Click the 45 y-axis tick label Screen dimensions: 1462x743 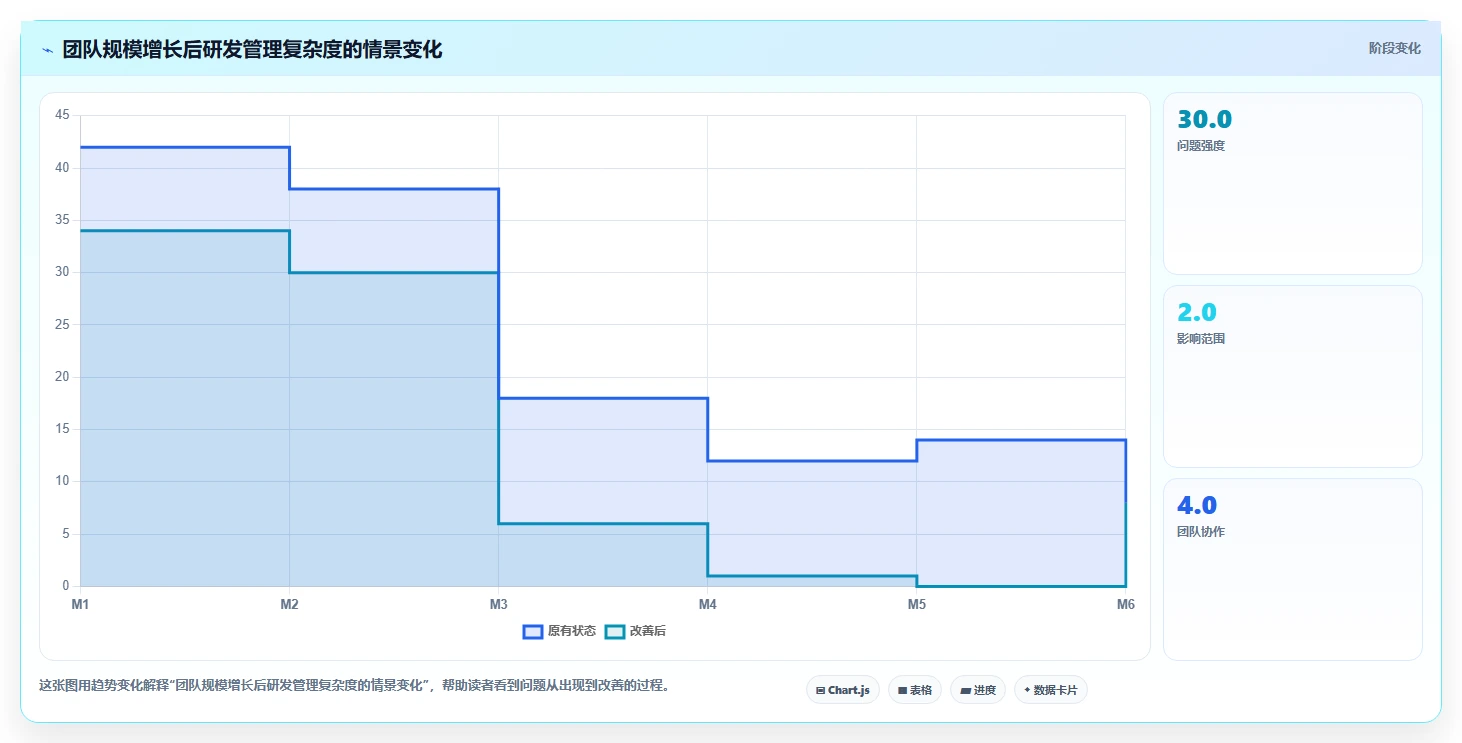(62, 115)
